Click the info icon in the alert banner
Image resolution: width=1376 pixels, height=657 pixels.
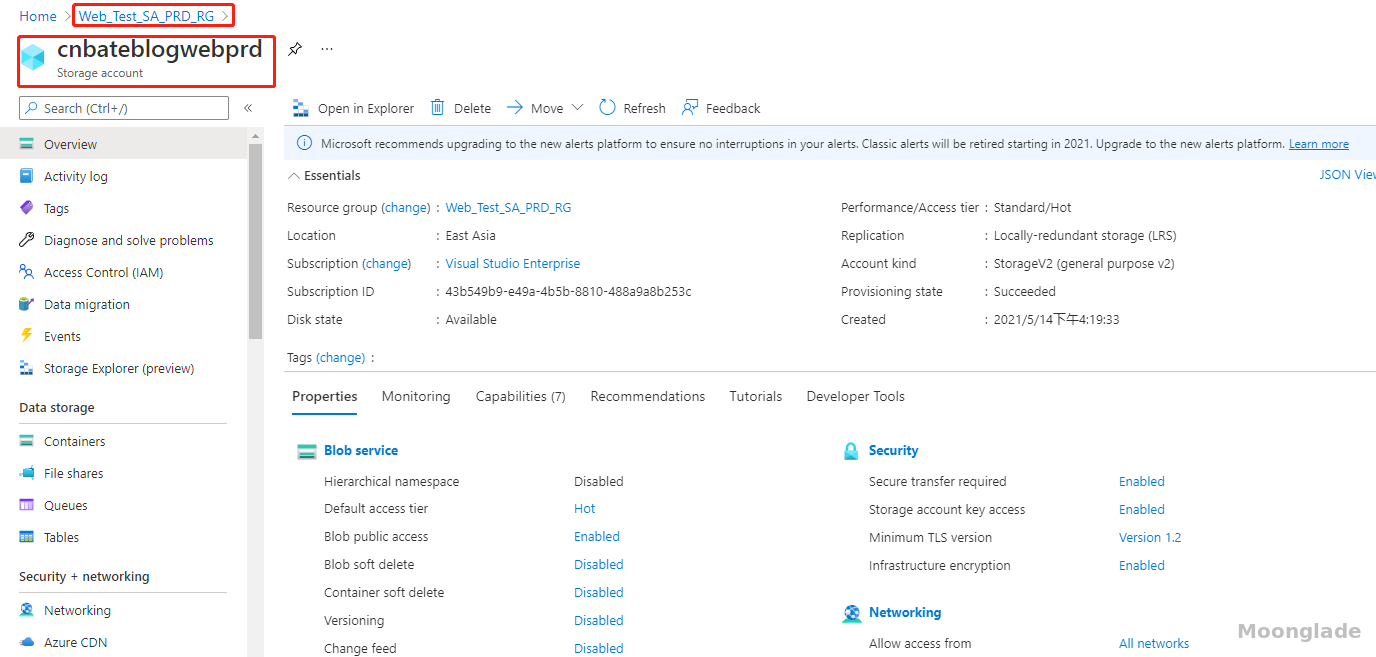click(x=304, y=144)
